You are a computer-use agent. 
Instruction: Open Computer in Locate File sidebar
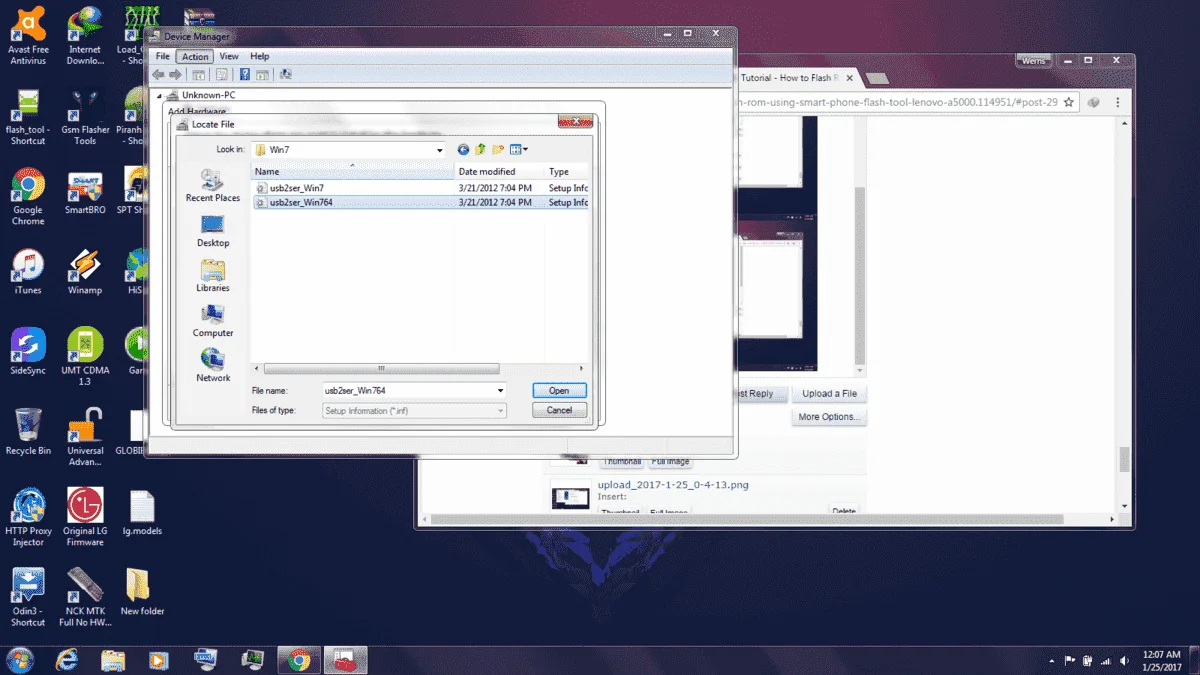click(x=213, y=321)
